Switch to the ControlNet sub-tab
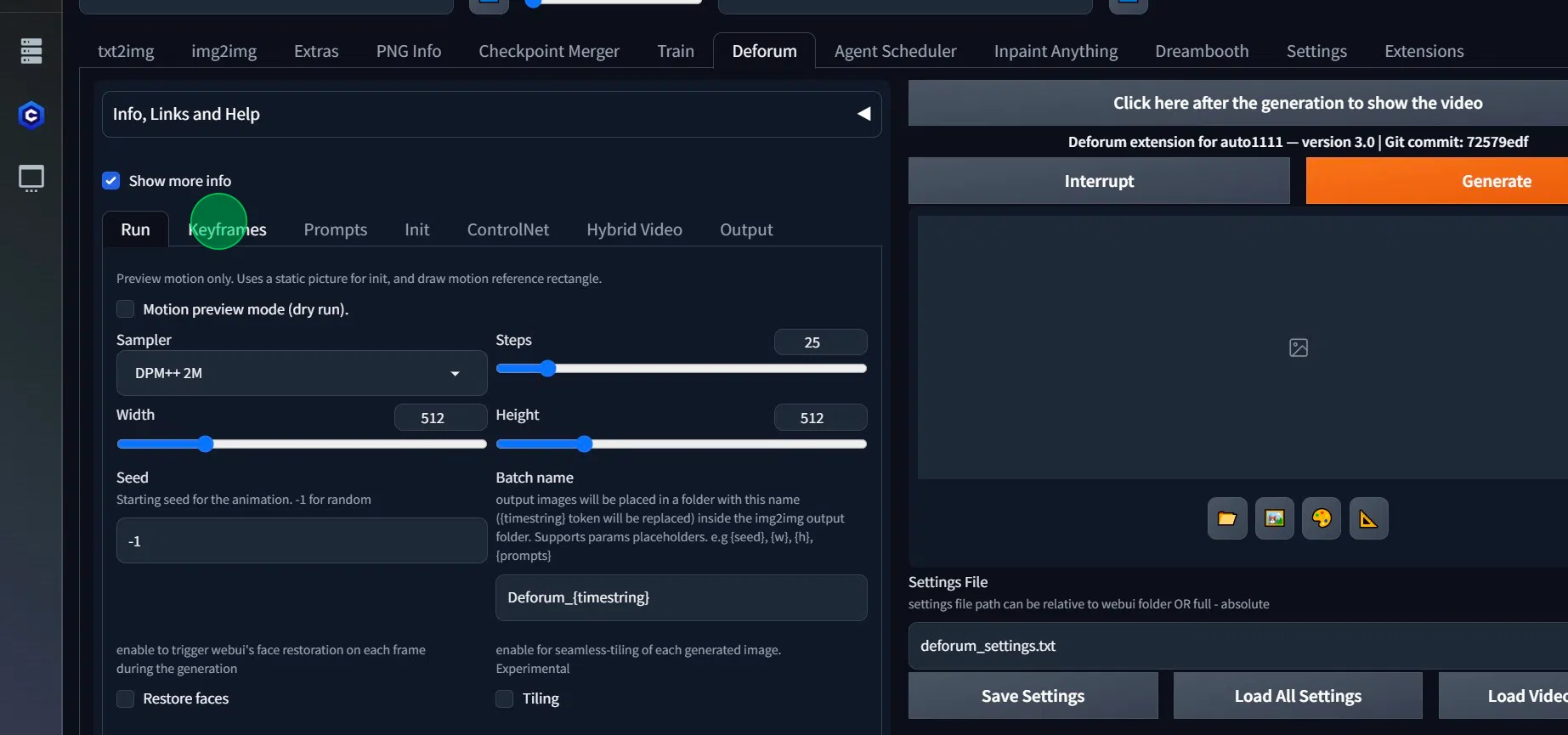This screenshot has width=1568, height=735. [508, 229]
